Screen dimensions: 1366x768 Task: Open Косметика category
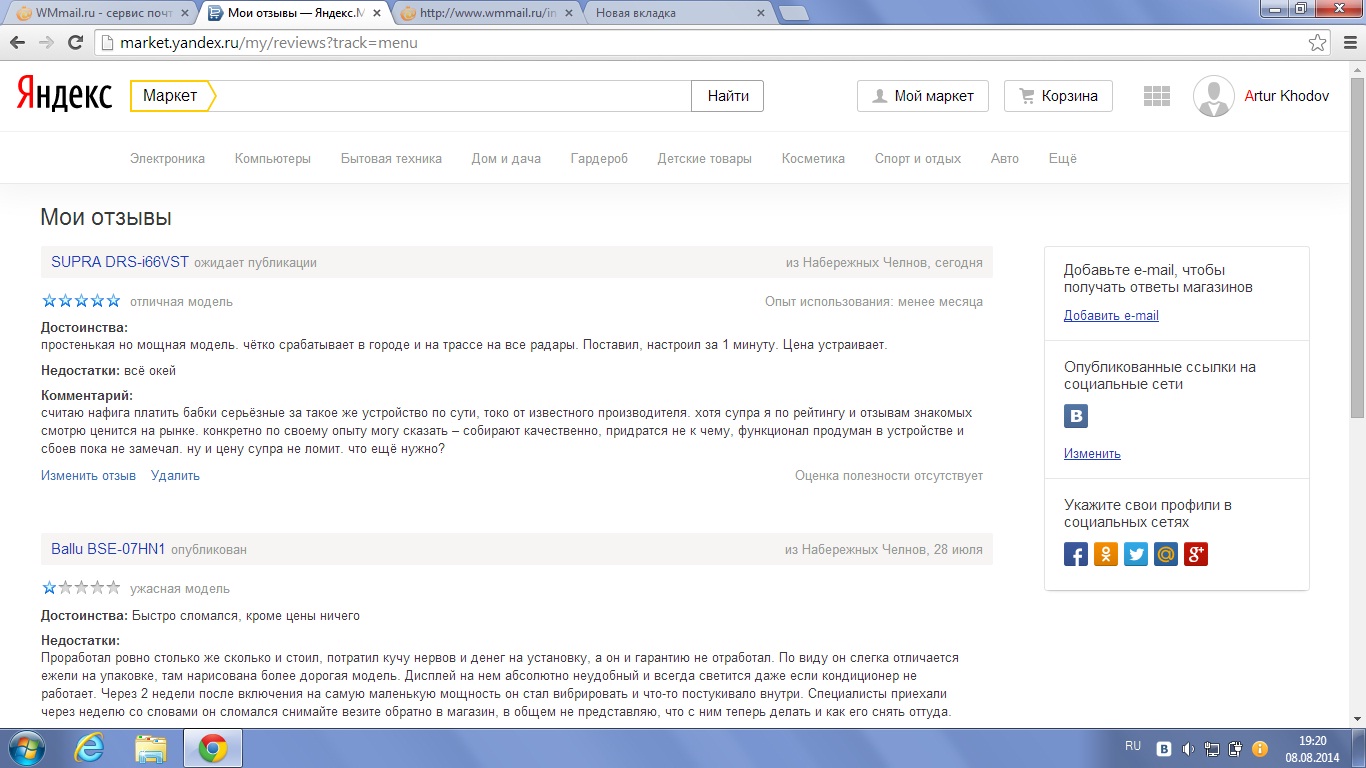pyautogui.click(x=813, y=158)
